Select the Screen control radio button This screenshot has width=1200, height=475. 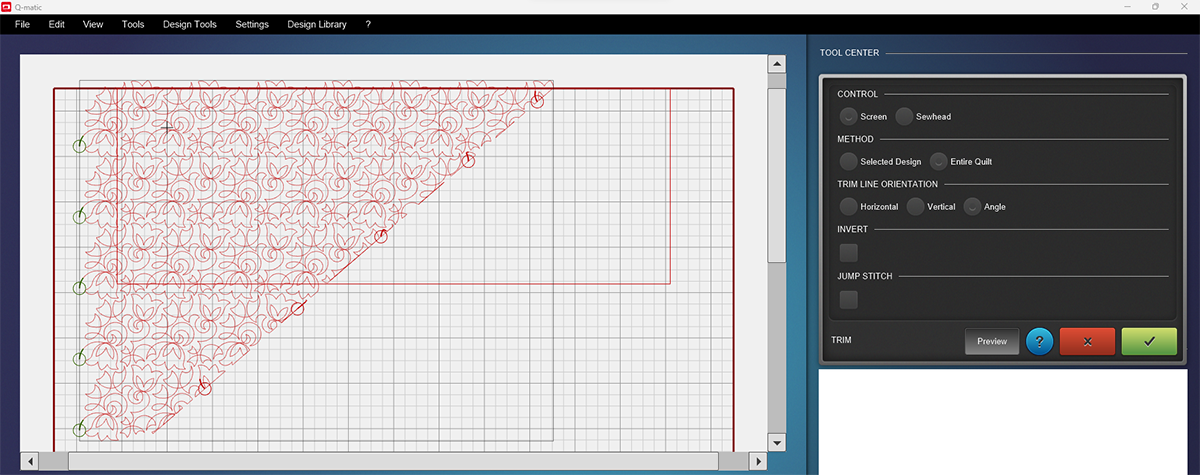[849, 116]
